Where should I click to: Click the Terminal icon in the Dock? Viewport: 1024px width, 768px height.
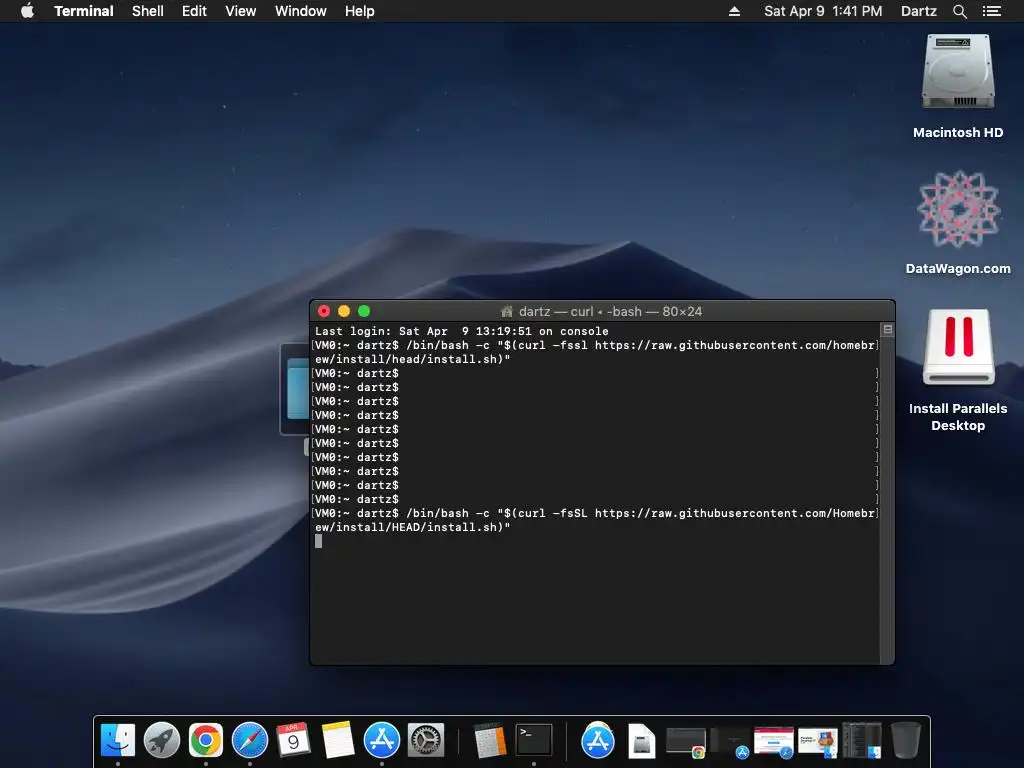[534, 740]
